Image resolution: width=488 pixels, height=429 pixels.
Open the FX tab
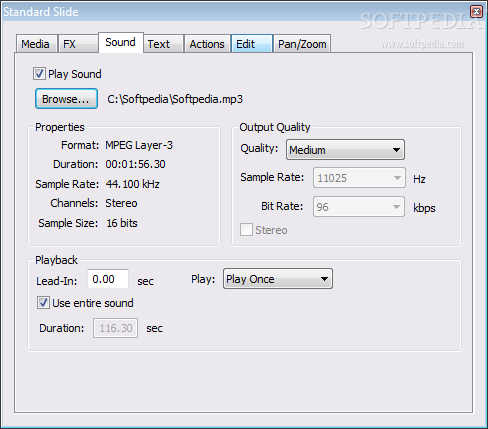tap(78, 44)
